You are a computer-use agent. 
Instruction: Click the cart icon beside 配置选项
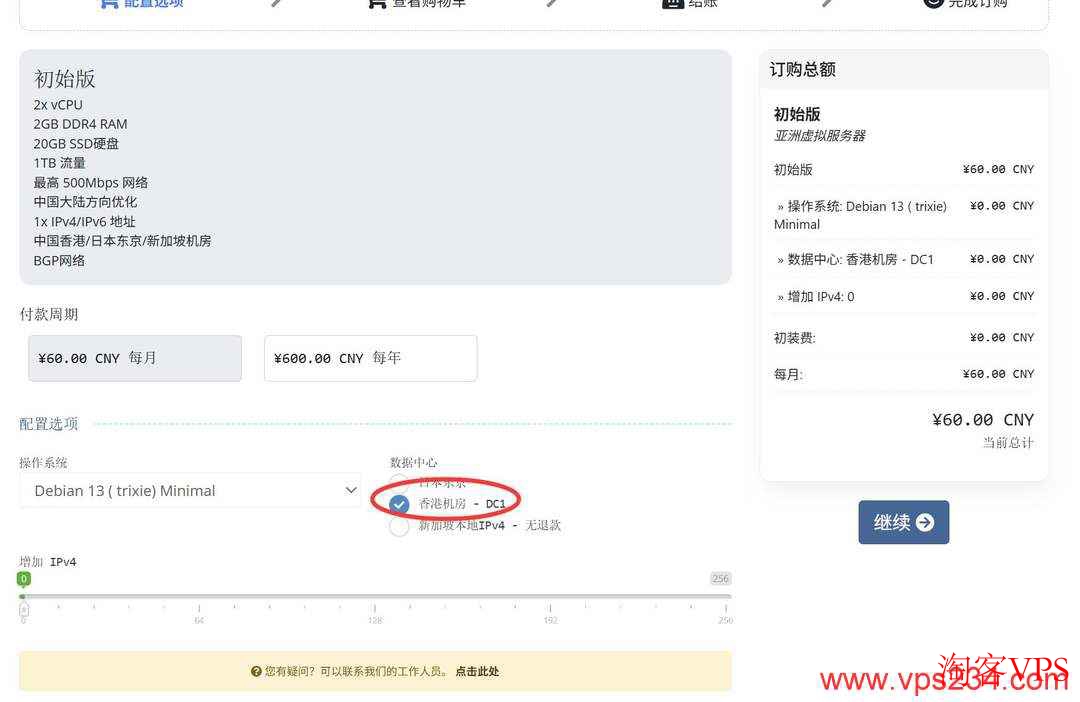[109, 3]
